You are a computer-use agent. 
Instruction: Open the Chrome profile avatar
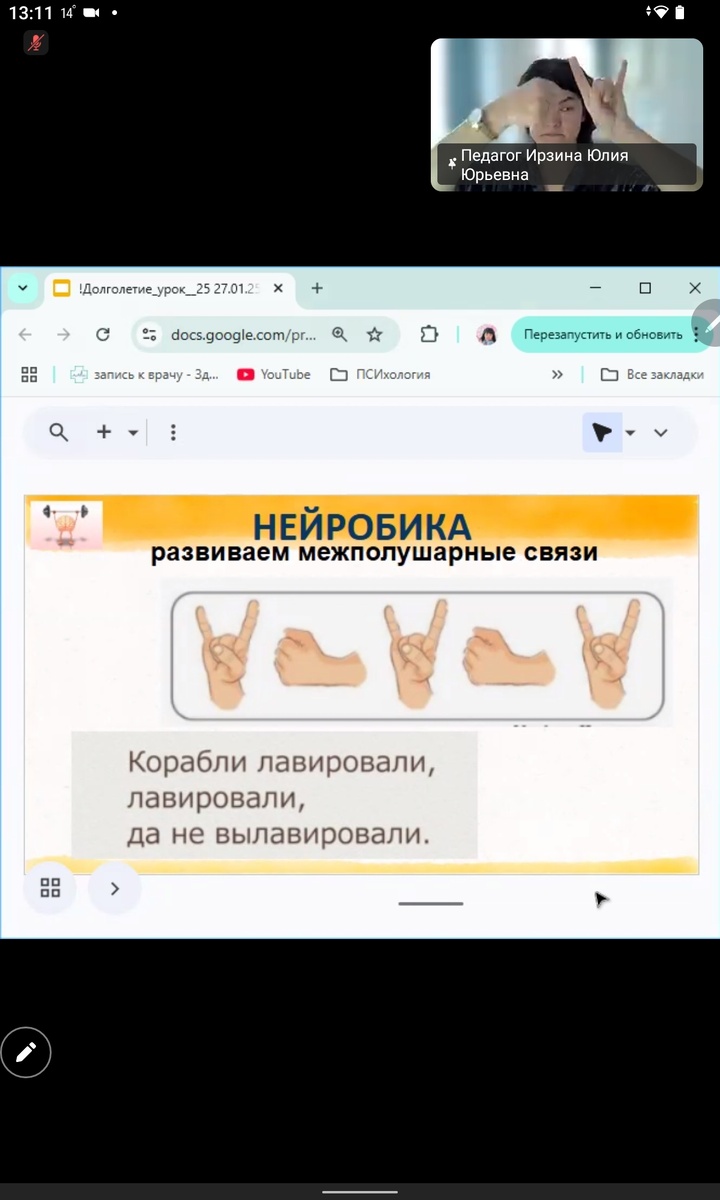[487, 335]
